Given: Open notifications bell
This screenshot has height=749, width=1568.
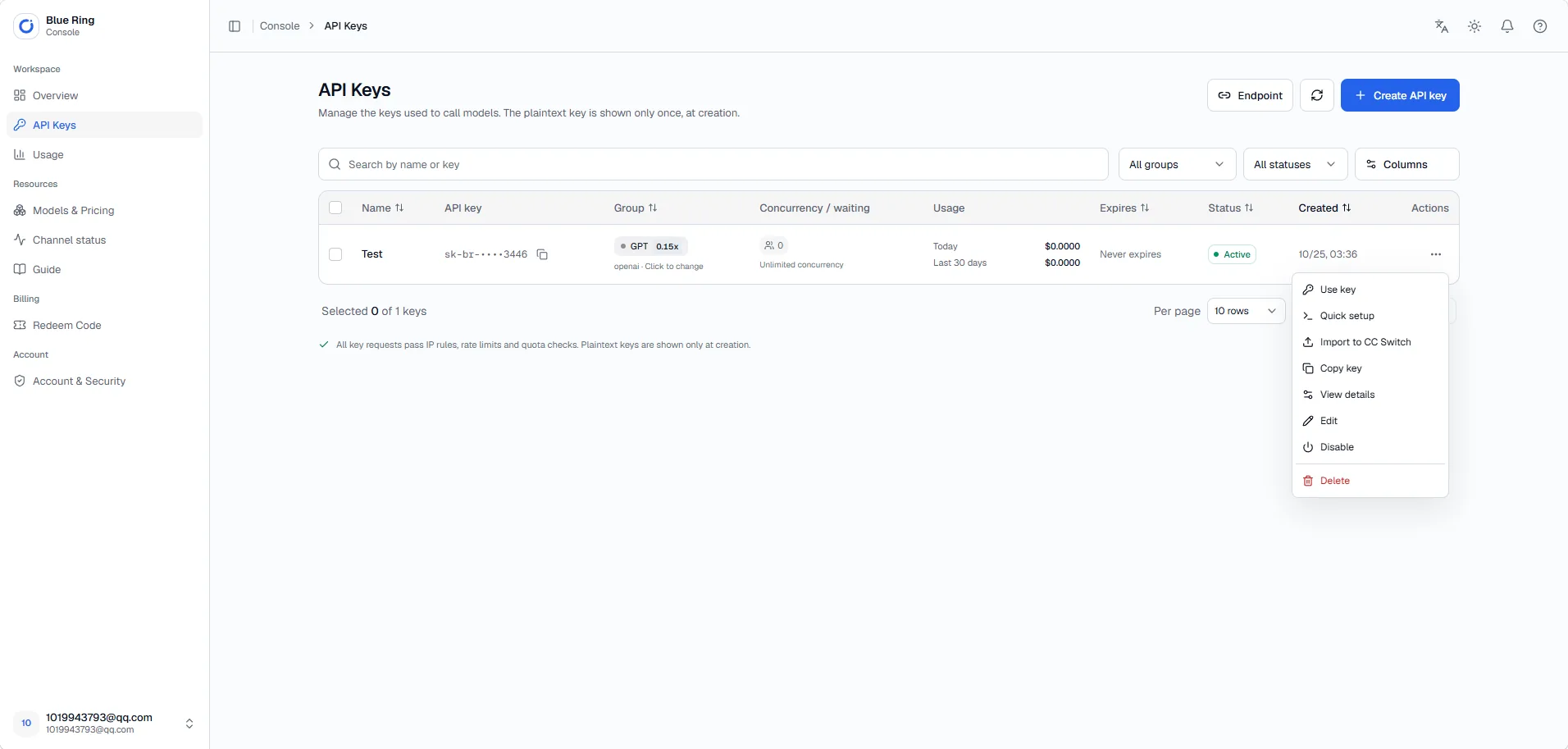Looking at the screenshot, I should point(1507,26).
